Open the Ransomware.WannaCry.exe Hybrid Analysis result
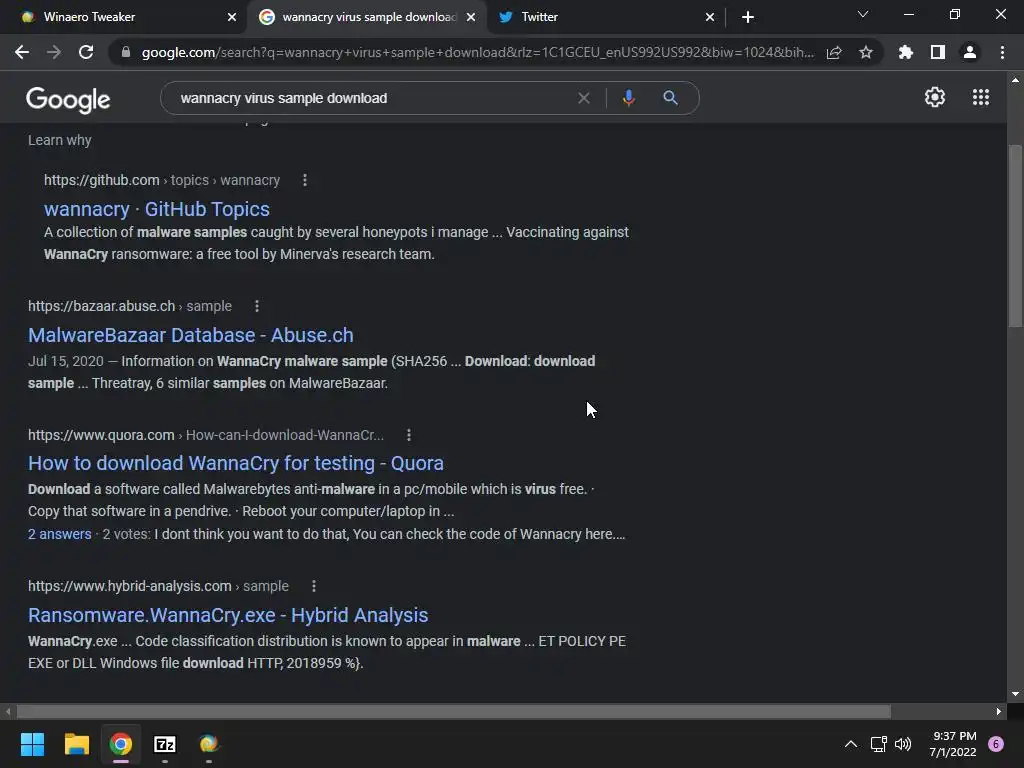This screenshot has width=1024, height=768. (228, 615)
